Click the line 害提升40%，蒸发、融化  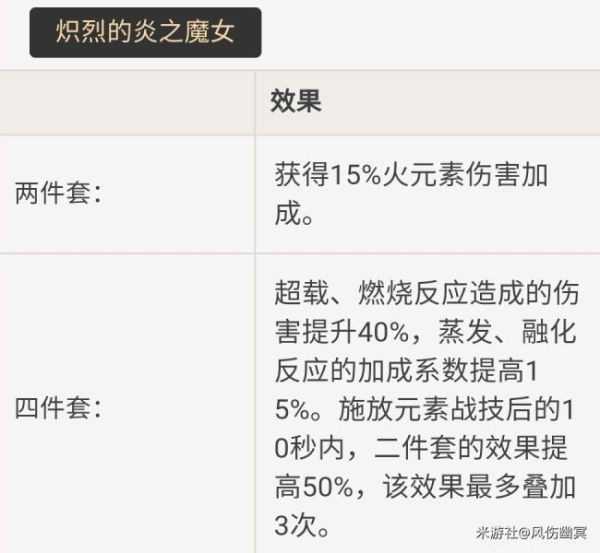(424, 331)
